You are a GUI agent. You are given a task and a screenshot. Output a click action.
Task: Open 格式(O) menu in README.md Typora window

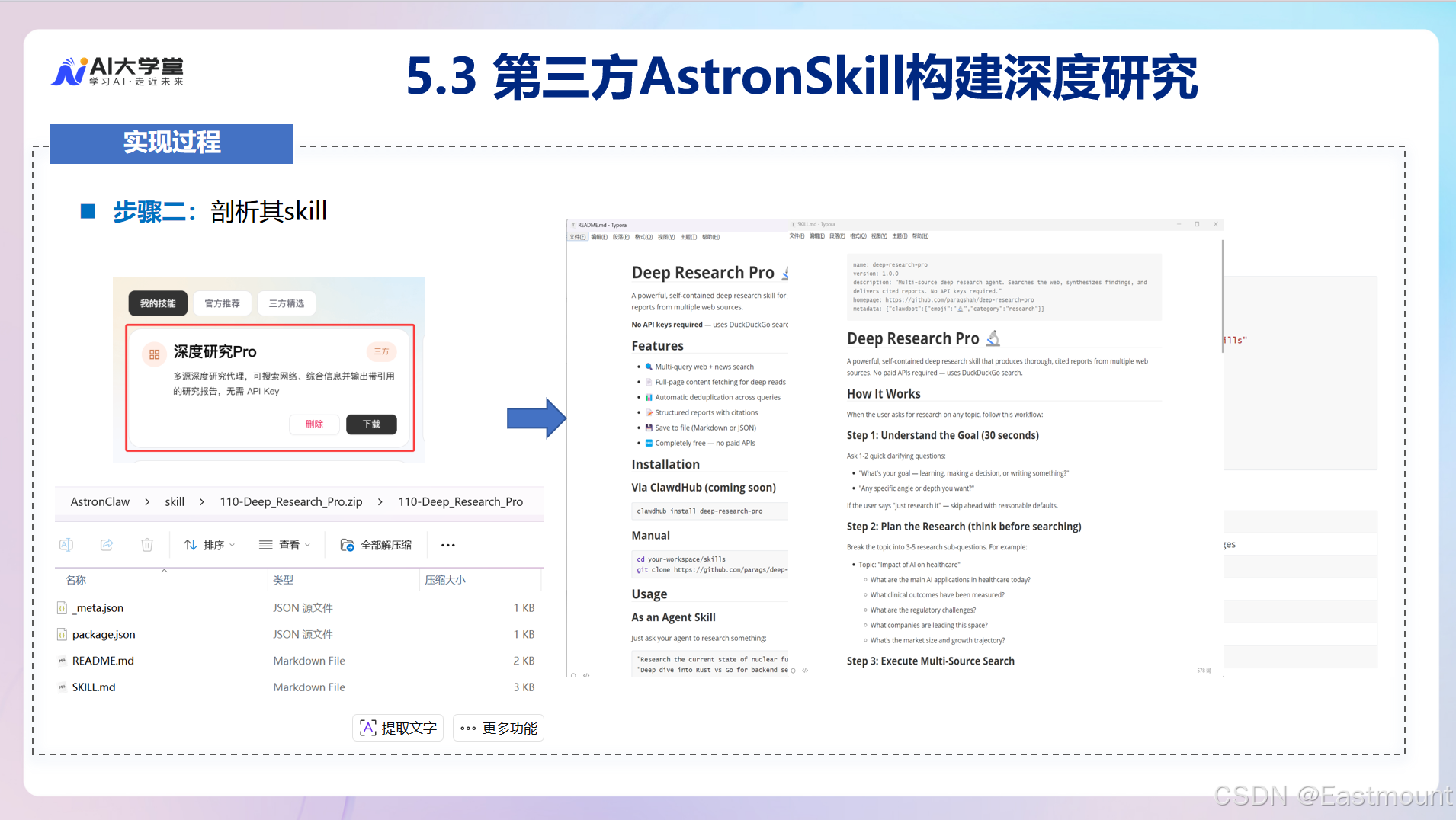click(x=644, y=237)
